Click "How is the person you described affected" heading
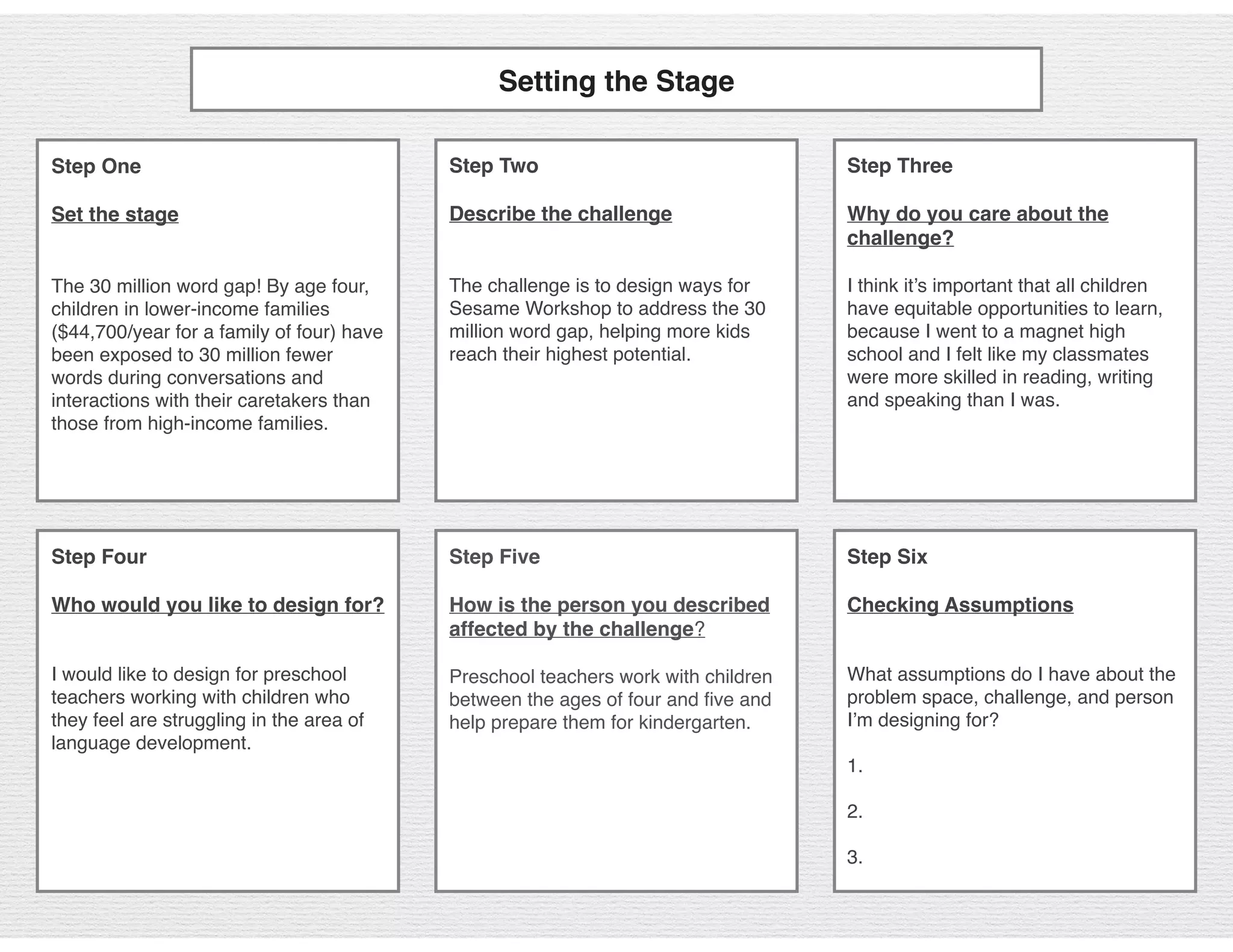 click(x=609, y=617)
